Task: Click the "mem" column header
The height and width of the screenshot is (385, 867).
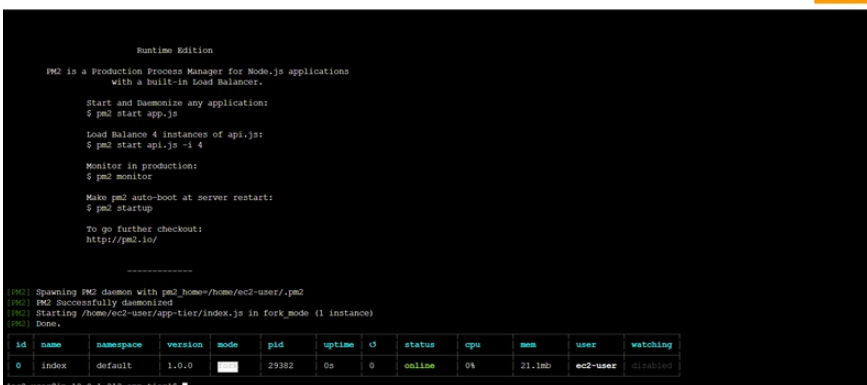Action: pos(528,345)
